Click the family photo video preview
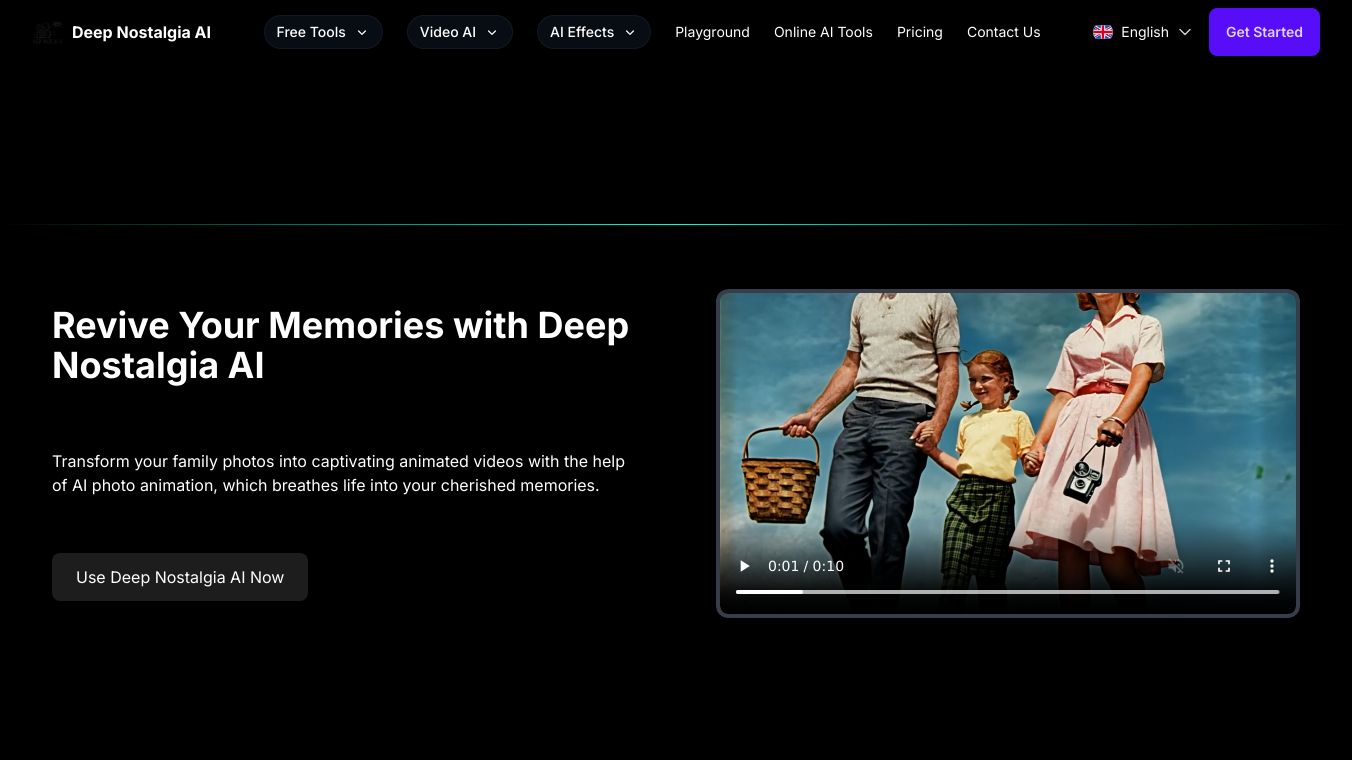Viewport: 1352px width, 760px height. tap(1008, 453)
